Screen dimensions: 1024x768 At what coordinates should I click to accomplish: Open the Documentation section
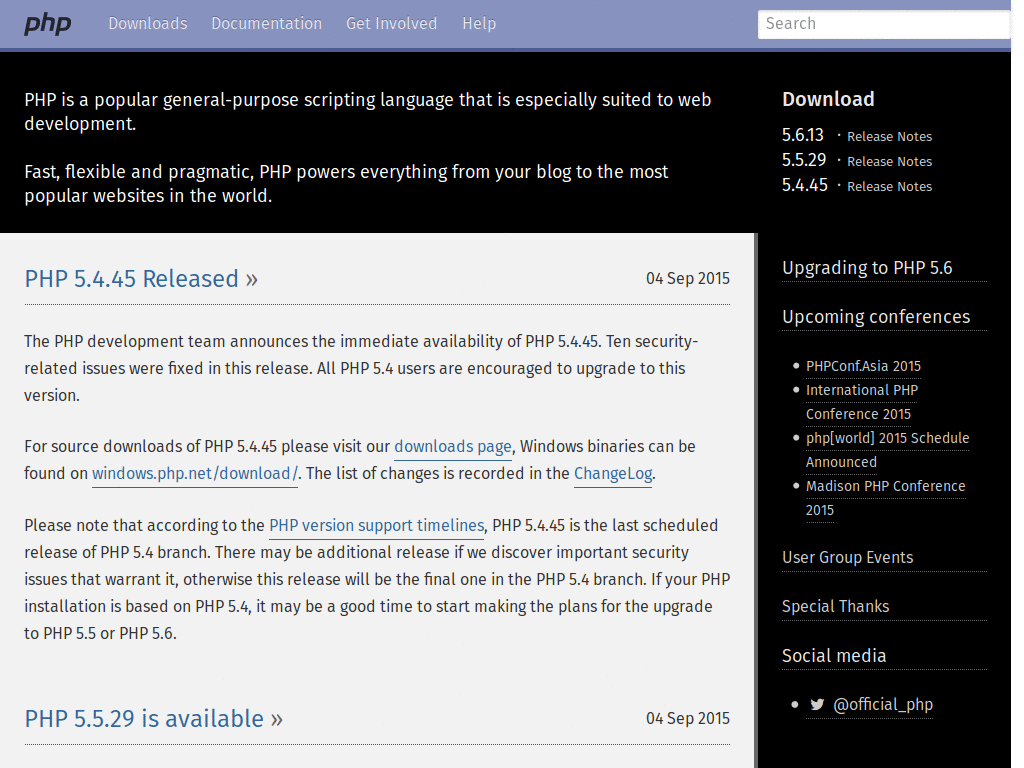(x=266, y=23)
